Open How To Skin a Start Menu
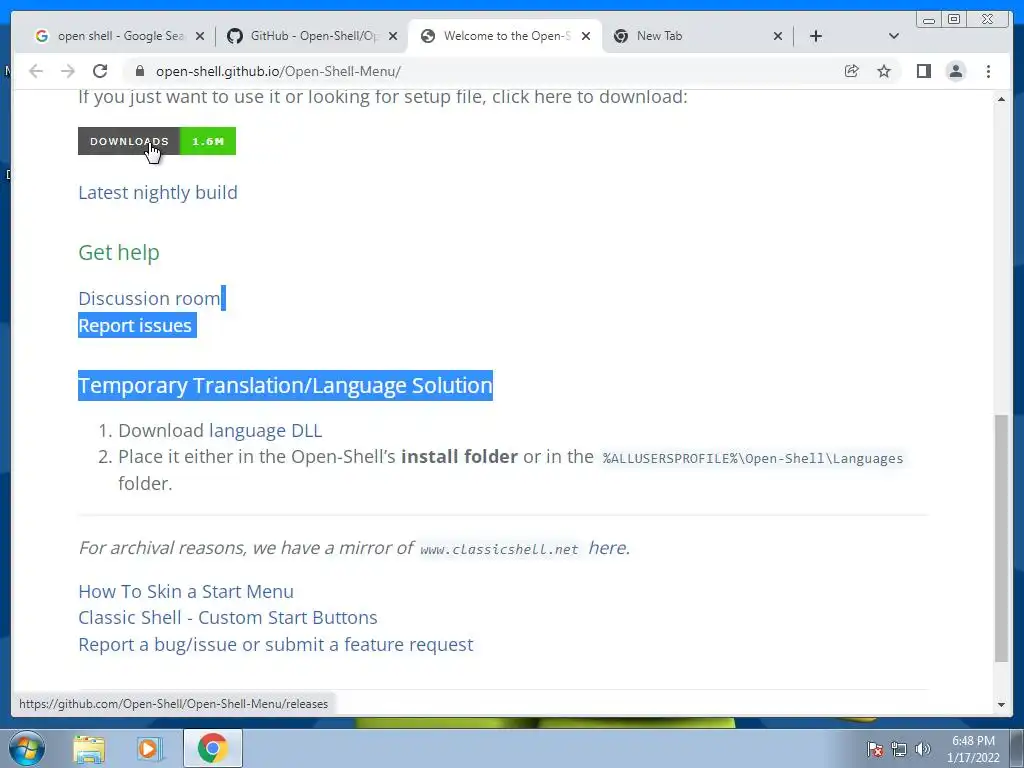 click(186, 592)
